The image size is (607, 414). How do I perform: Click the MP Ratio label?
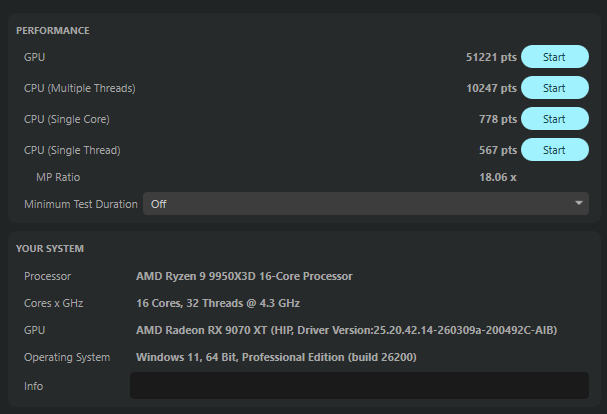coord(58,177)
